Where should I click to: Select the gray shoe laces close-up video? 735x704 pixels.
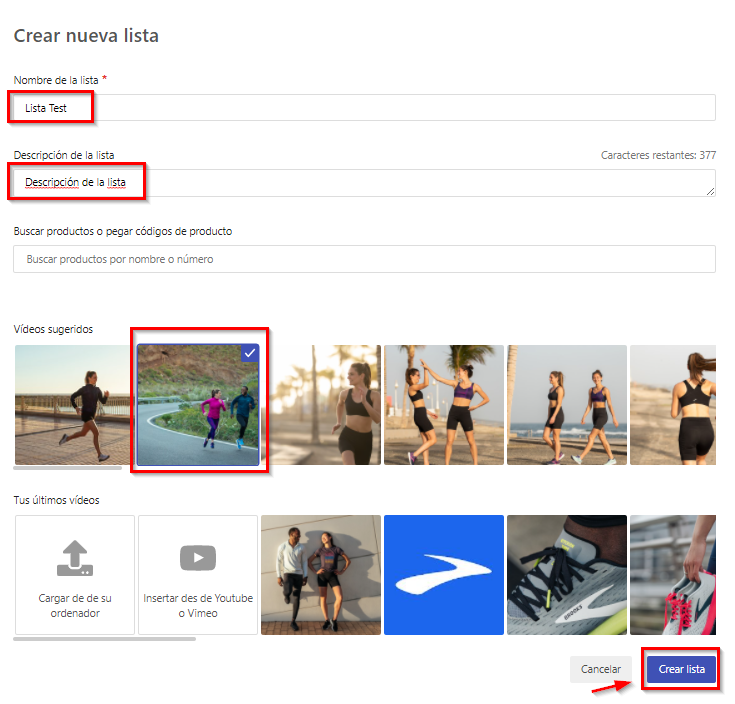(567, 575)
